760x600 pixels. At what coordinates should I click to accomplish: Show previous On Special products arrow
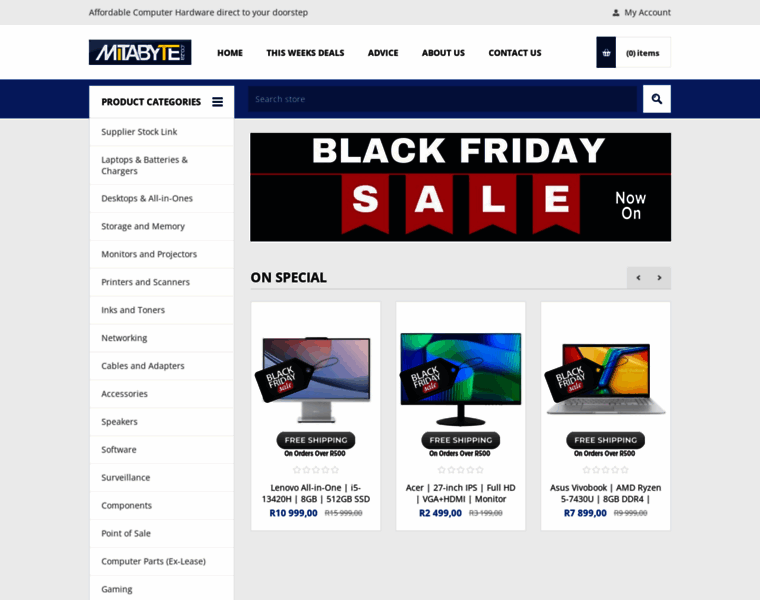pyautogui.click(x=638, y=278)
